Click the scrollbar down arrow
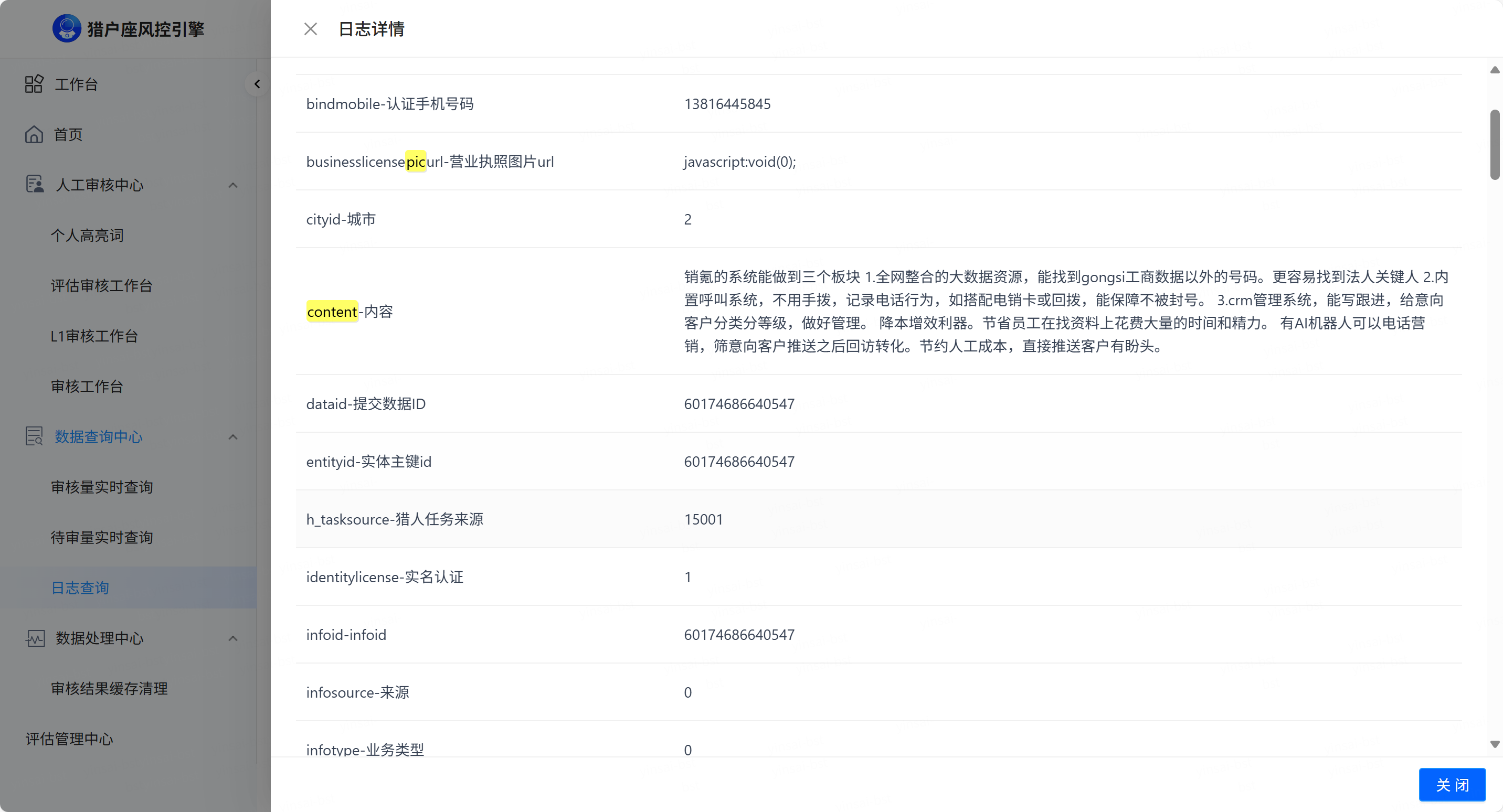Screen dimensions: 1503x812 point(1494,744)
